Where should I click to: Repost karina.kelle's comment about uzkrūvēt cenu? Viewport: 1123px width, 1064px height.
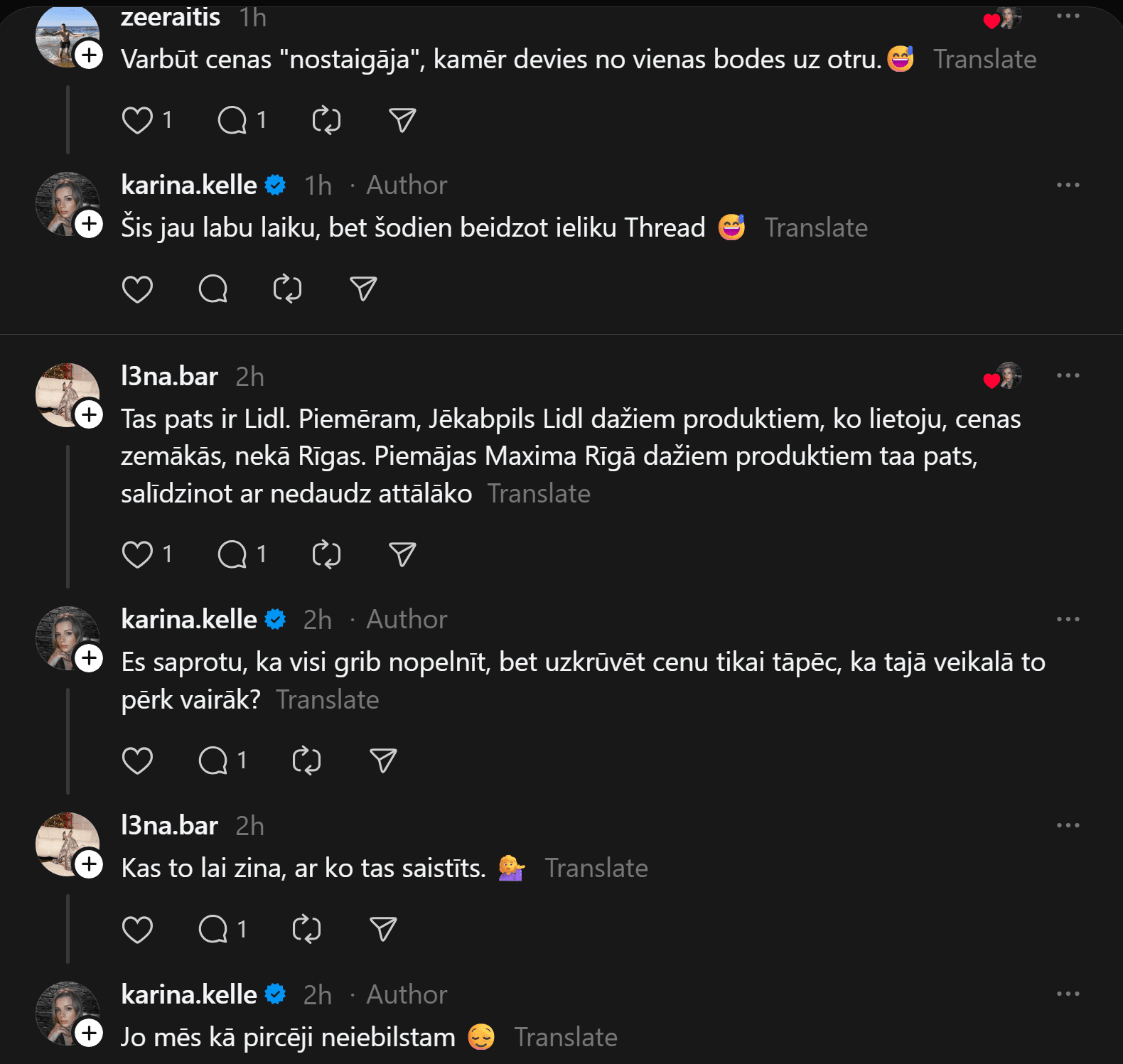306,761
